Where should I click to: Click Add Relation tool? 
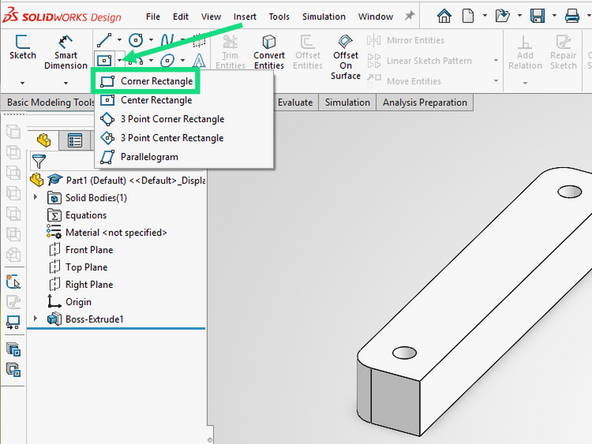[x=525, y=52]
